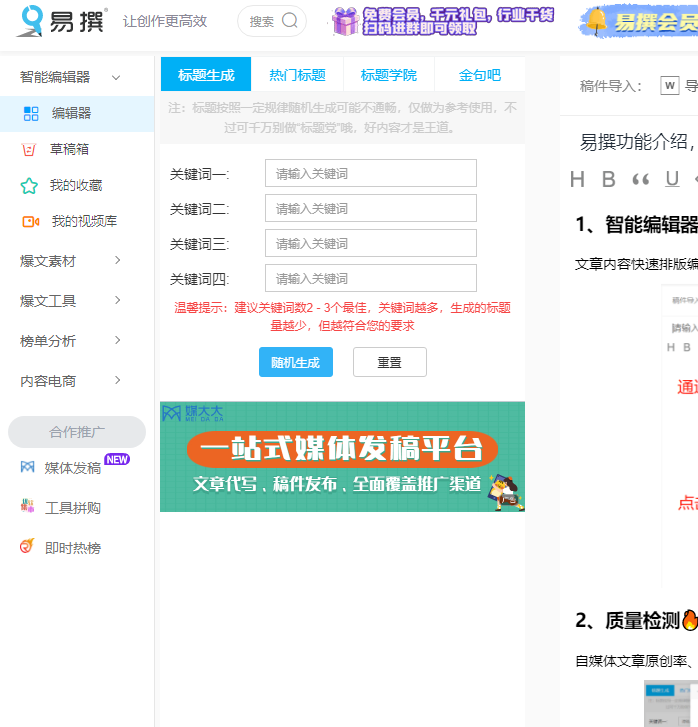This screenshot has height=727, width=698.
Task: Click the 易撰 logo icon
Action: click(30, 21)
